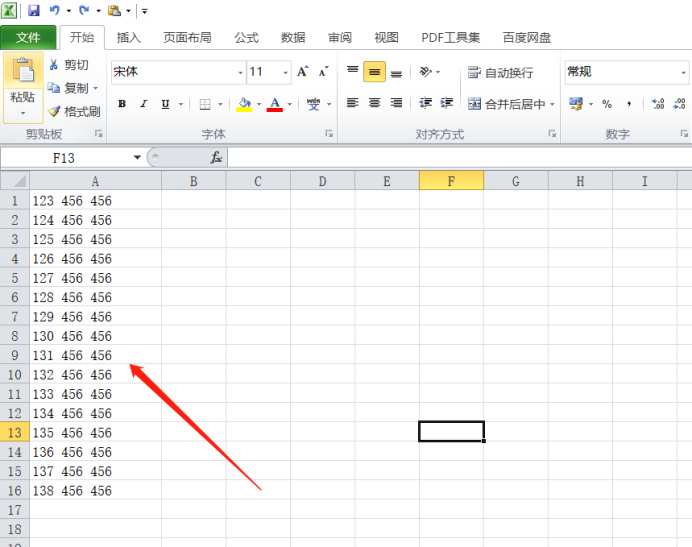Open the borders dropdown arrow
This screenshot has height=547, width=692.
coord(220,104)
